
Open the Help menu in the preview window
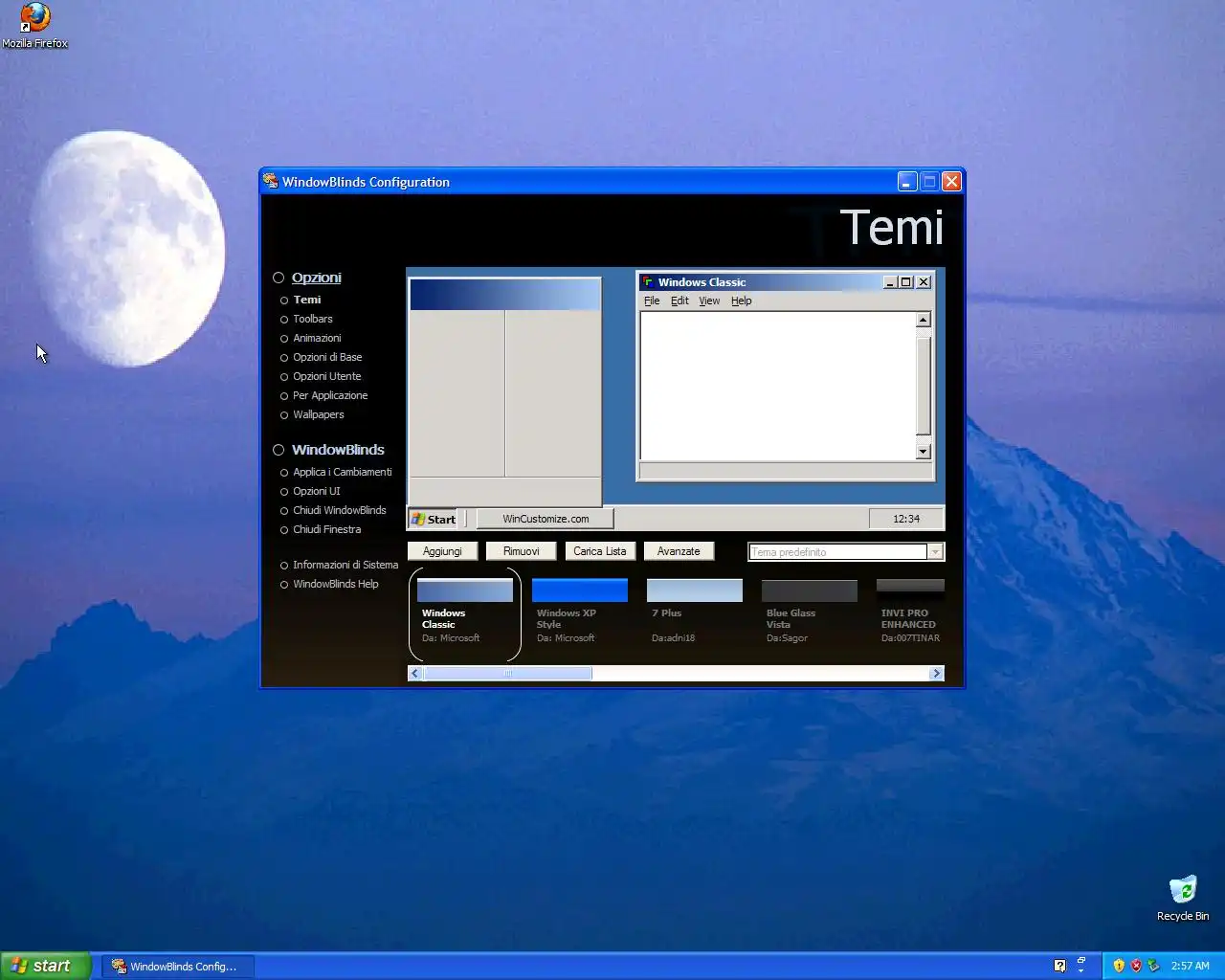[x=742, y=301]
